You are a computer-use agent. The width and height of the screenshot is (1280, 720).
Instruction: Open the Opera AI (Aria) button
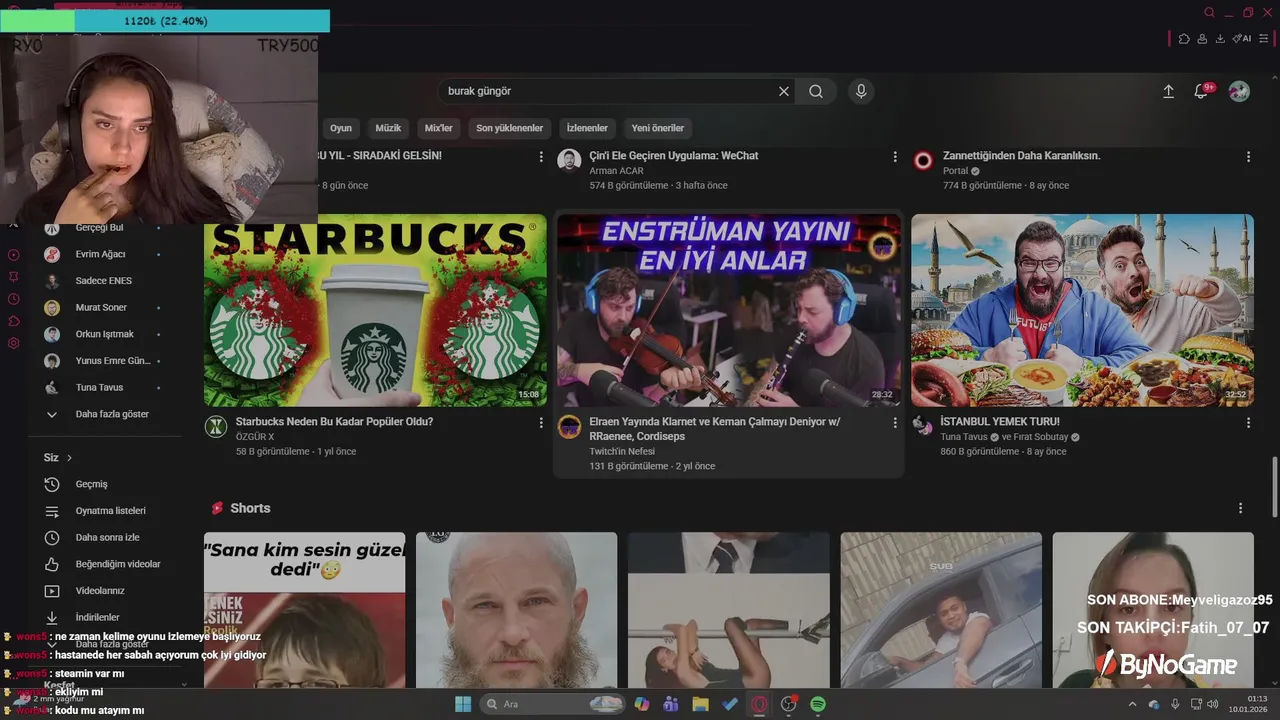pos(1241,39)
